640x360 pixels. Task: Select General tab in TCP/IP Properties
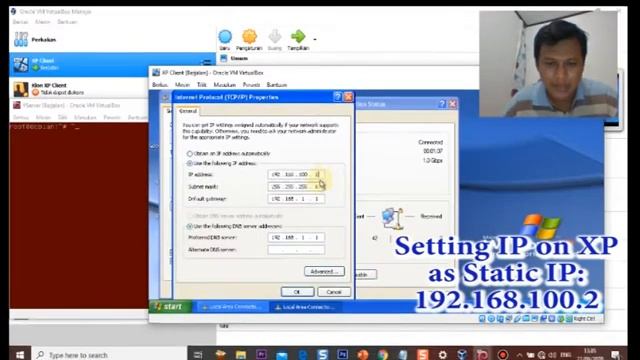point(188,111)
